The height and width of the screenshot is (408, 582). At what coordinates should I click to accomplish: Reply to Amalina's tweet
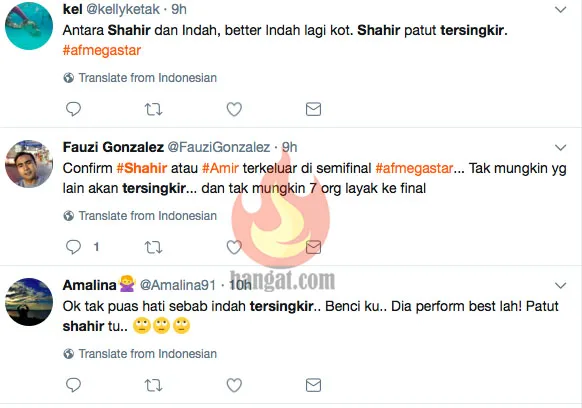73,385
